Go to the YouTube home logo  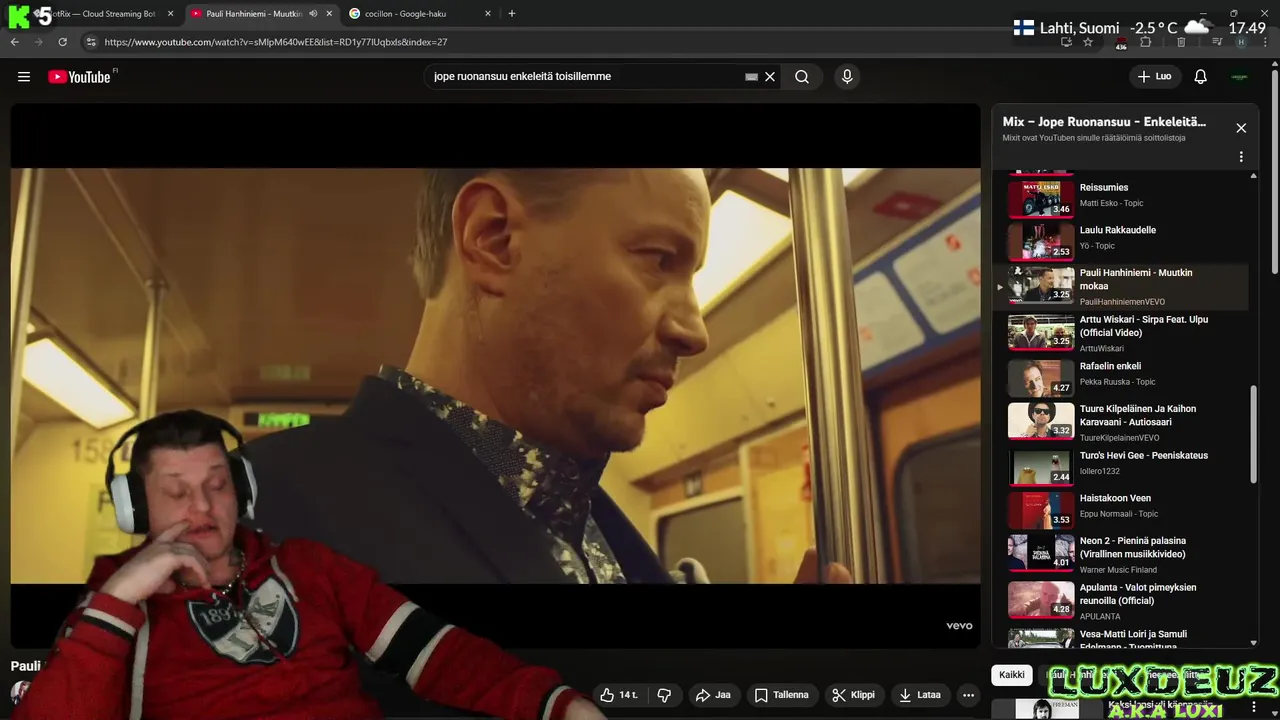click(80, 77)
